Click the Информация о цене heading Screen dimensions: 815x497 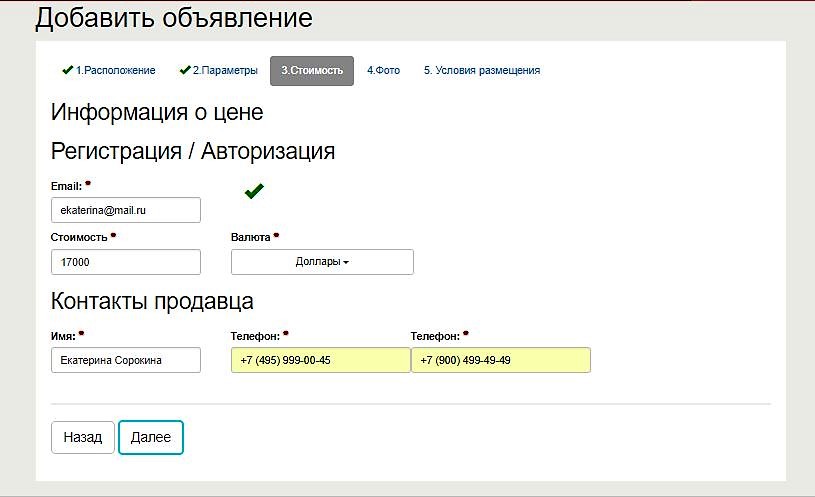[x=157, y=112]
